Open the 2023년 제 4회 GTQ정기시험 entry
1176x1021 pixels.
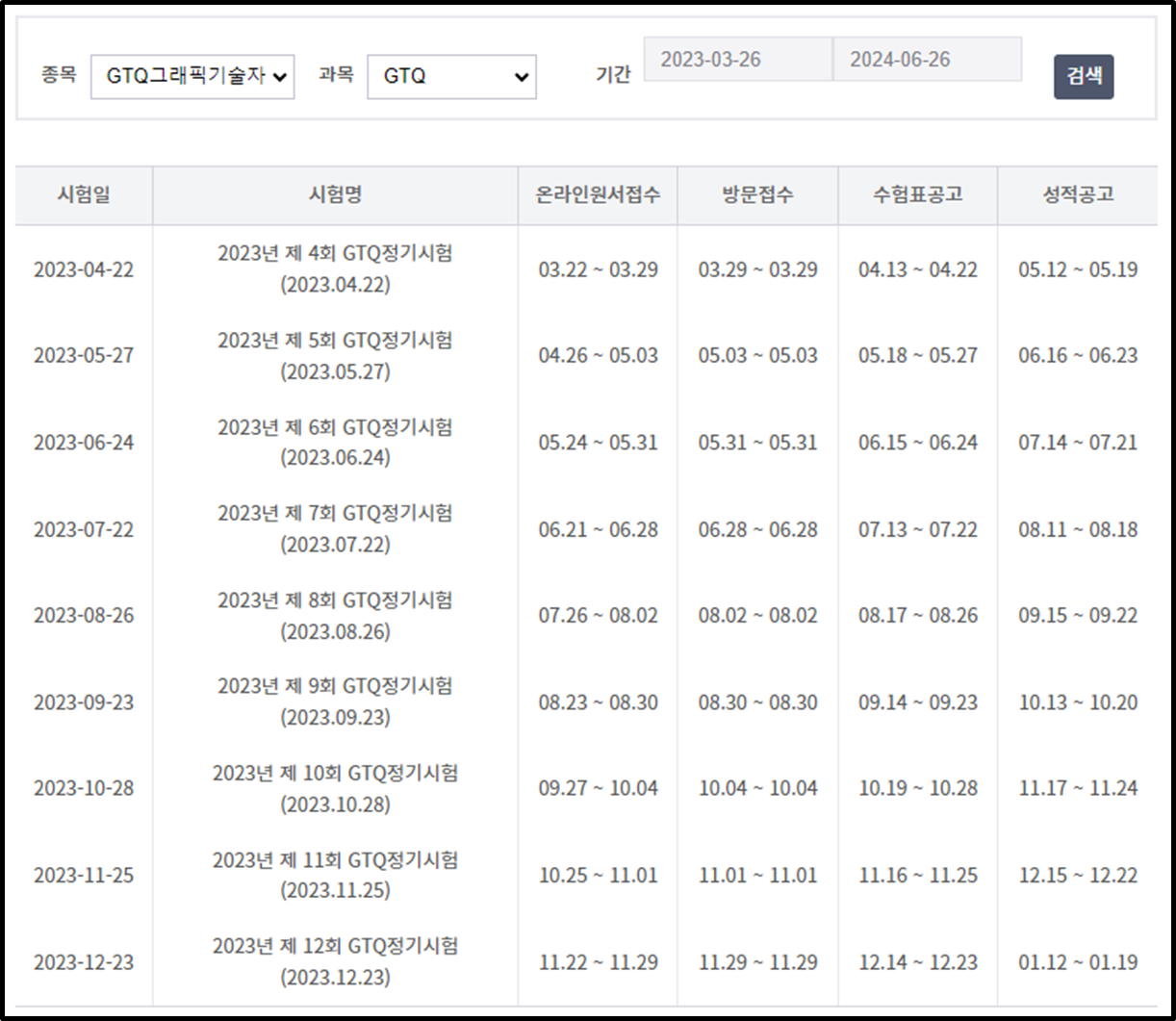point(334,269)
